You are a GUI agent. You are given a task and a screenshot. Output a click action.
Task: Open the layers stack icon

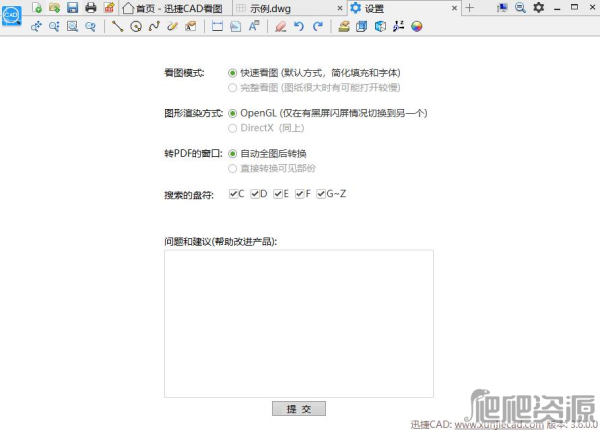pos(344,26)
